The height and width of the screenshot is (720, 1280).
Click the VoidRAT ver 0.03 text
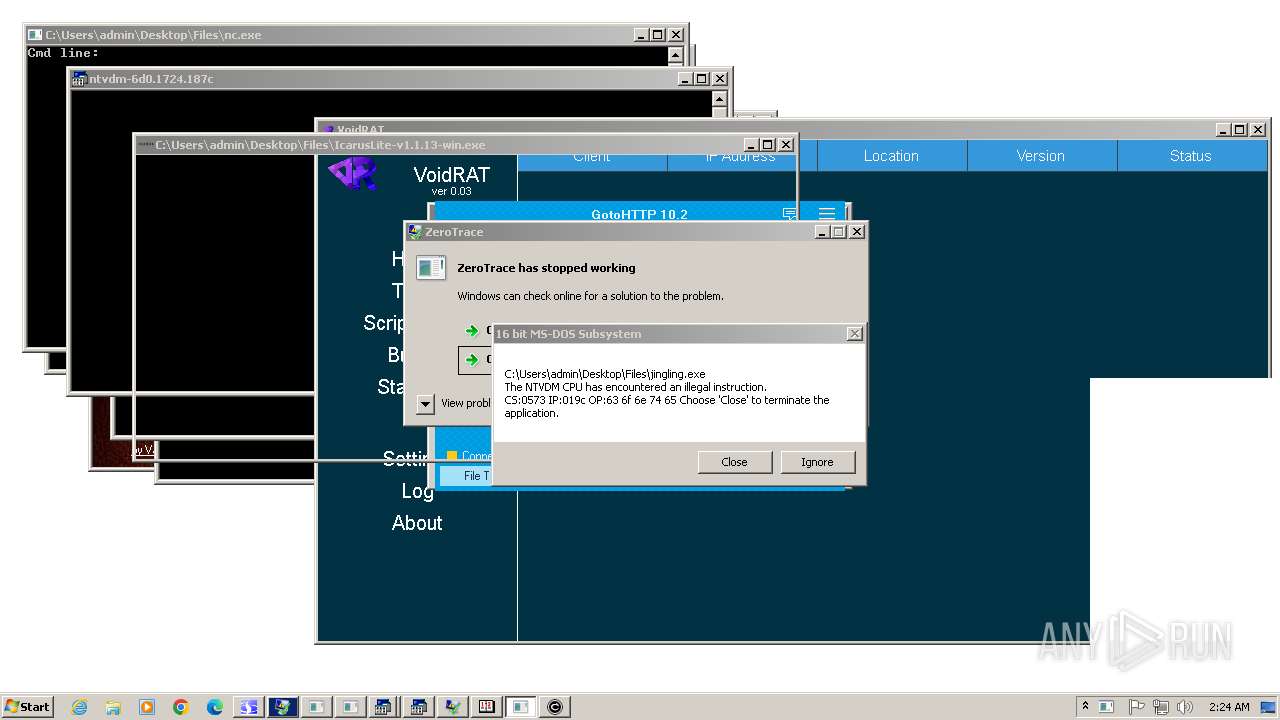click(452, 191)
